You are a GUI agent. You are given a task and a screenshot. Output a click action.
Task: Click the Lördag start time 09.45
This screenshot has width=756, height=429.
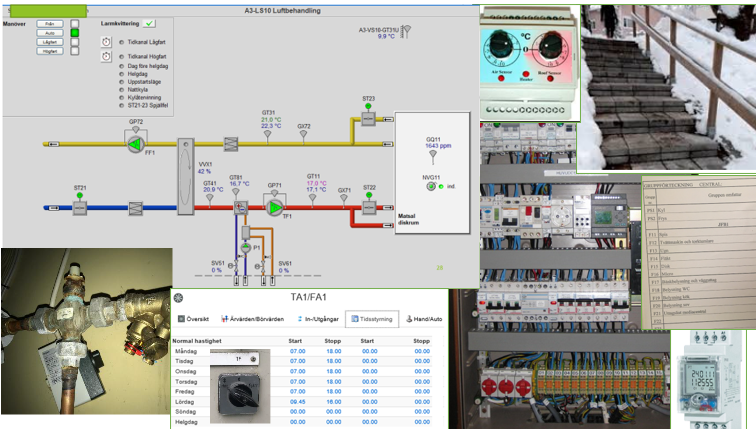(x=297, y=402)
